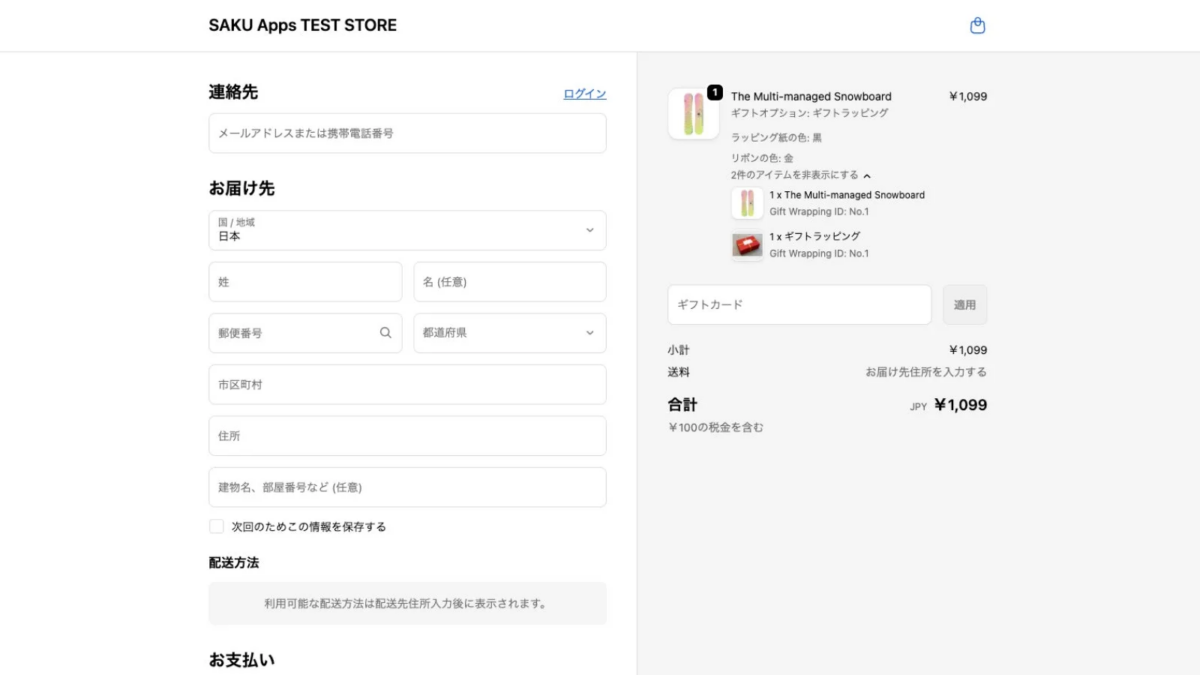Click the ギフトラッピング line item thumbnail

pos(747,245)
